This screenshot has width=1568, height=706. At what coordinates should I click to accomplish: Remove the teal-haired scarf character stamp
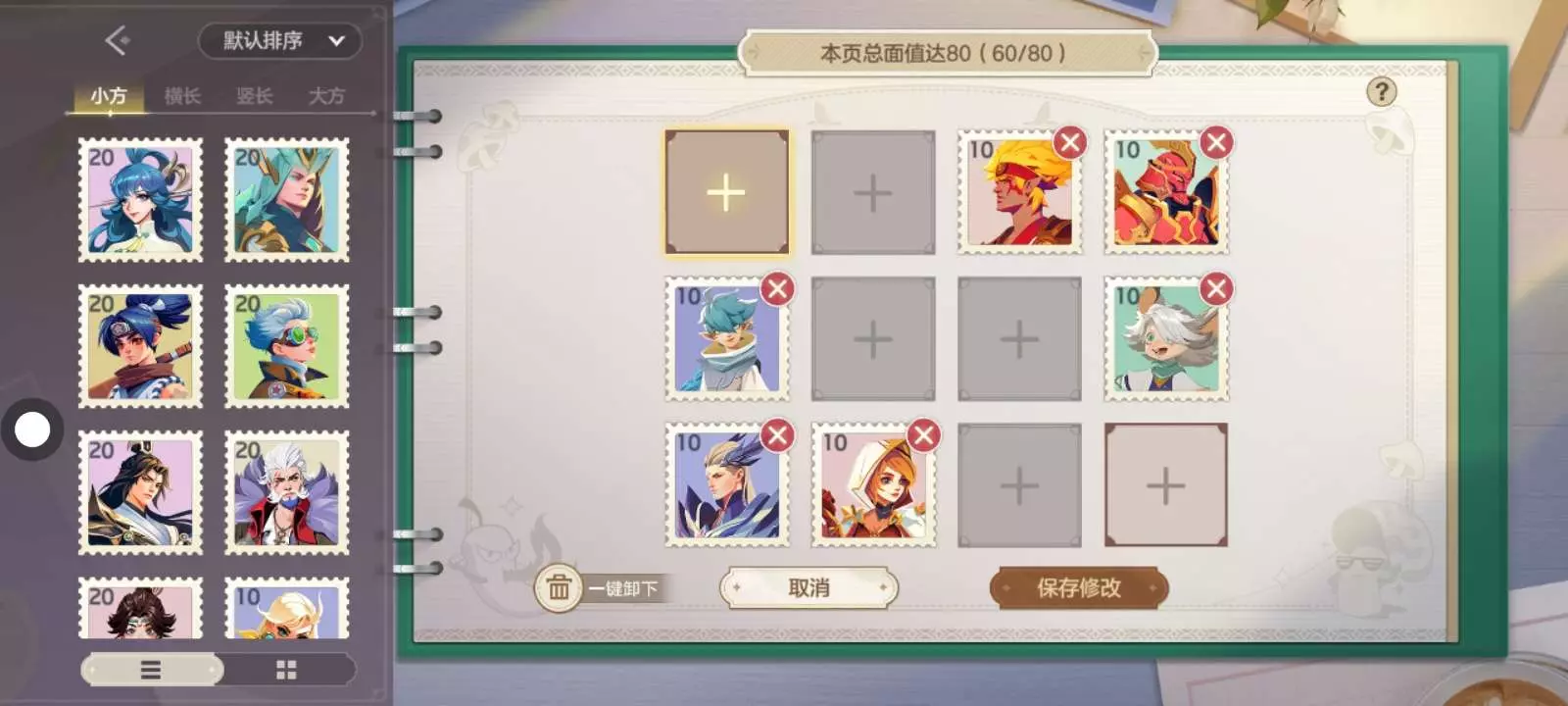click(777, 289)
